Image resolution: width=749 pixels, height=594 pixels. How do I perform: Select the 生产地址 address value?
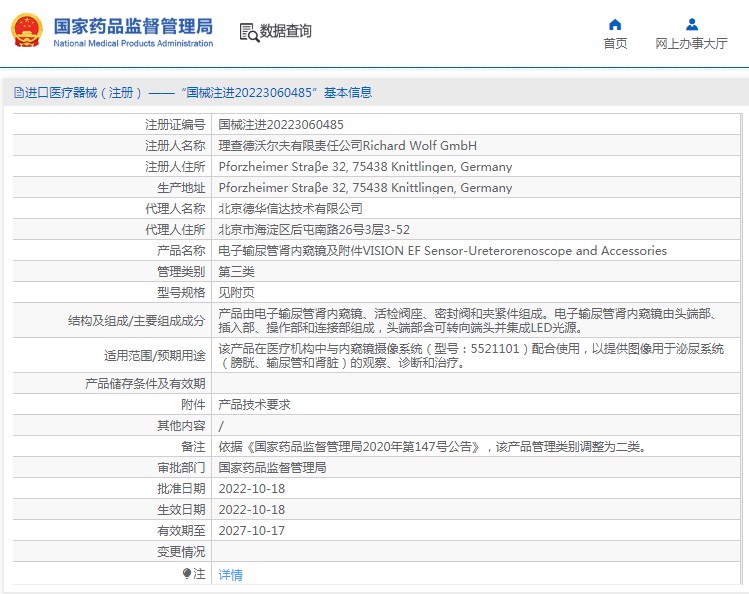point(365,188)
